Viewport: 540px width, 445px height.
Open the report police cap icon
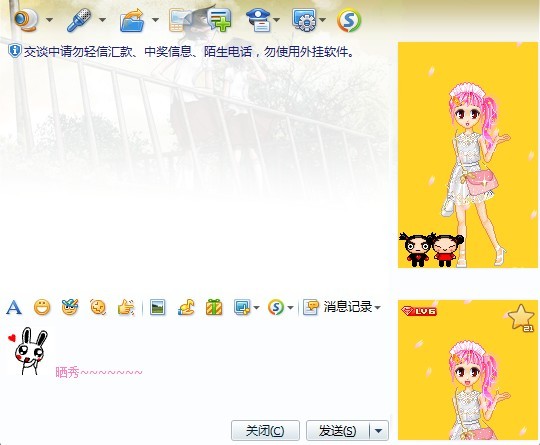coord(259,20)
